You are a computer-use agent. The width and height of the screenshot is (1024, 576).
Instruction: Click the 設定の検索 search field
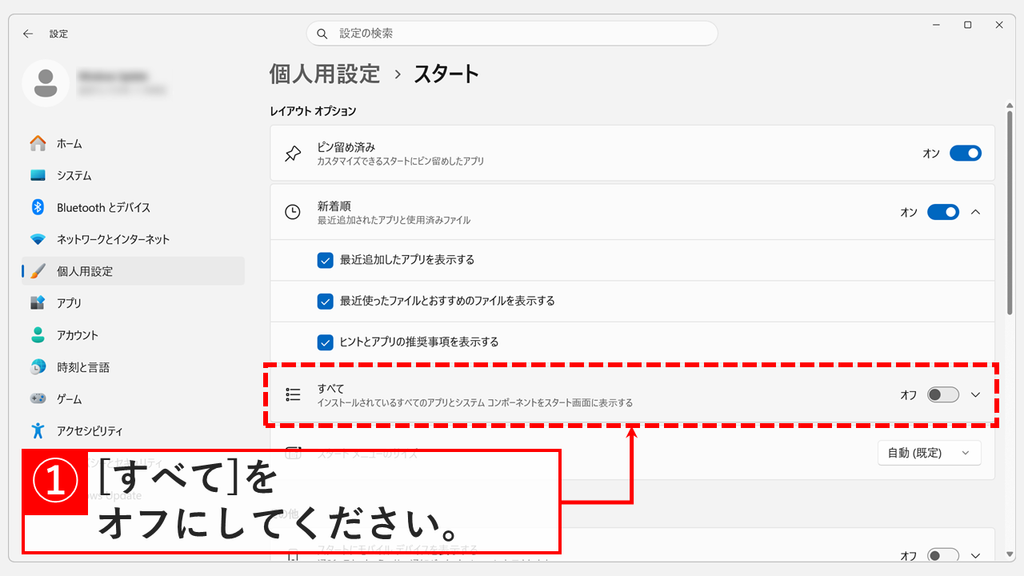click(x=512, y=33)
